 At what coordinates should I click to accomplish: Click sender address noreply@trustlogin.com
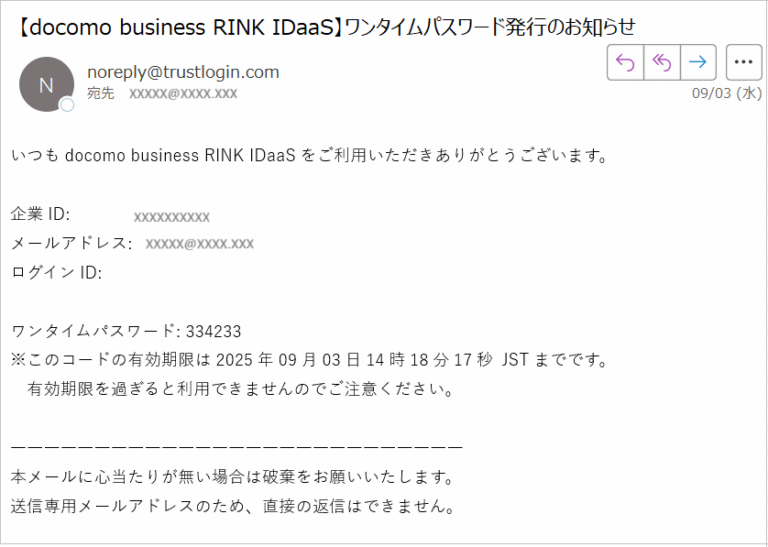(x=183, y=72)
